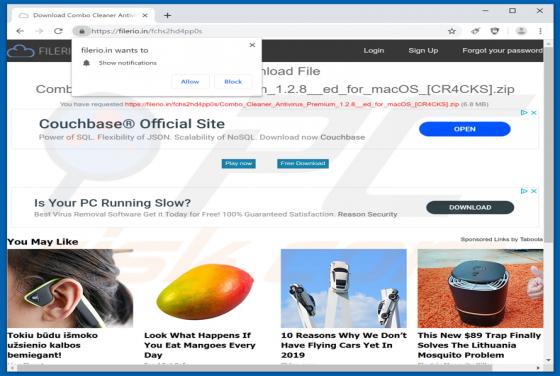Image resolution: width=560 pixels, height=376 pixels.
Task: Close the PC Running Slow ad
Action: click(x=534, y=191)
